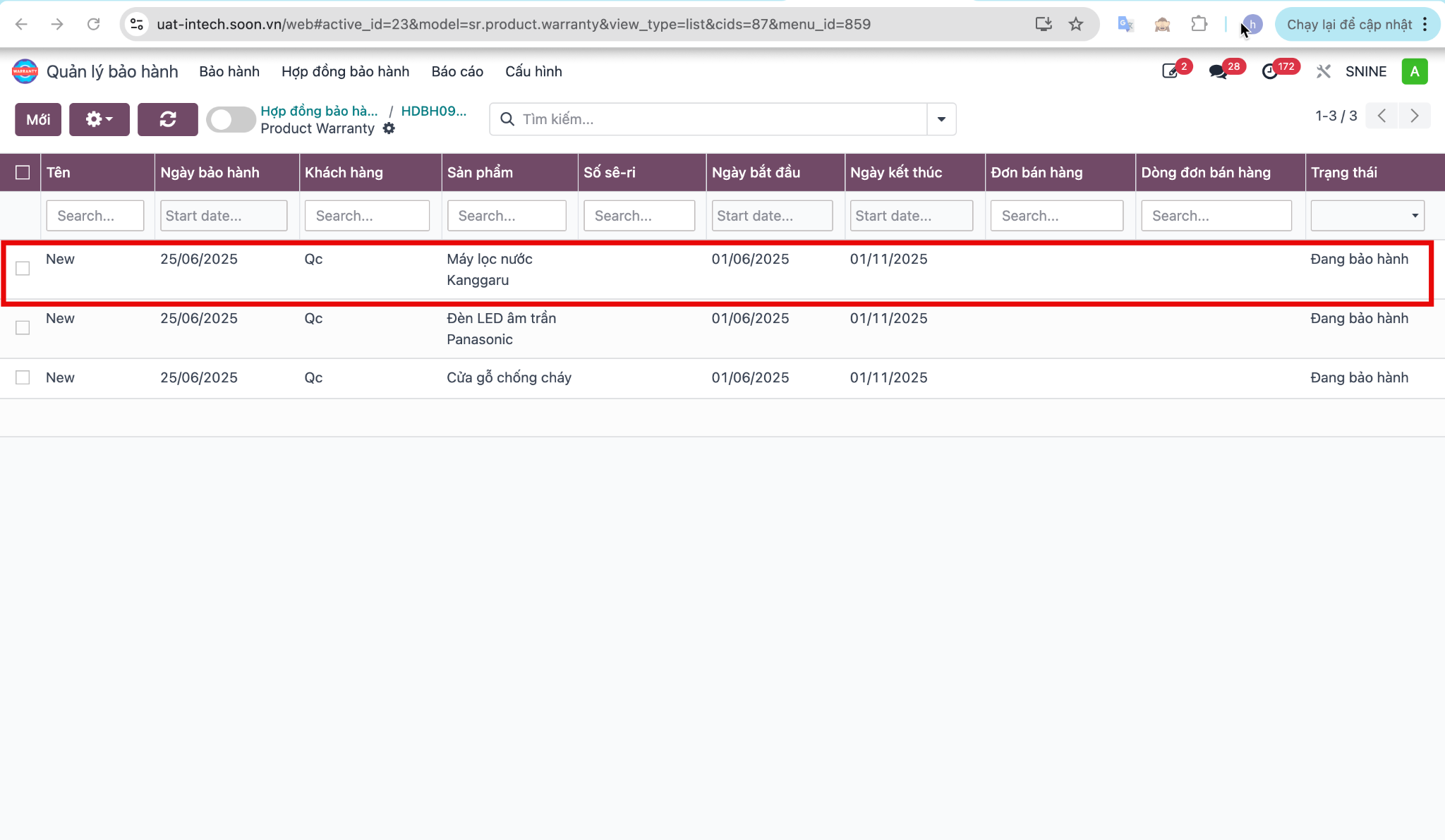
Task: Open the Google Translate extension icon
Action: [x=1125, y=24]
